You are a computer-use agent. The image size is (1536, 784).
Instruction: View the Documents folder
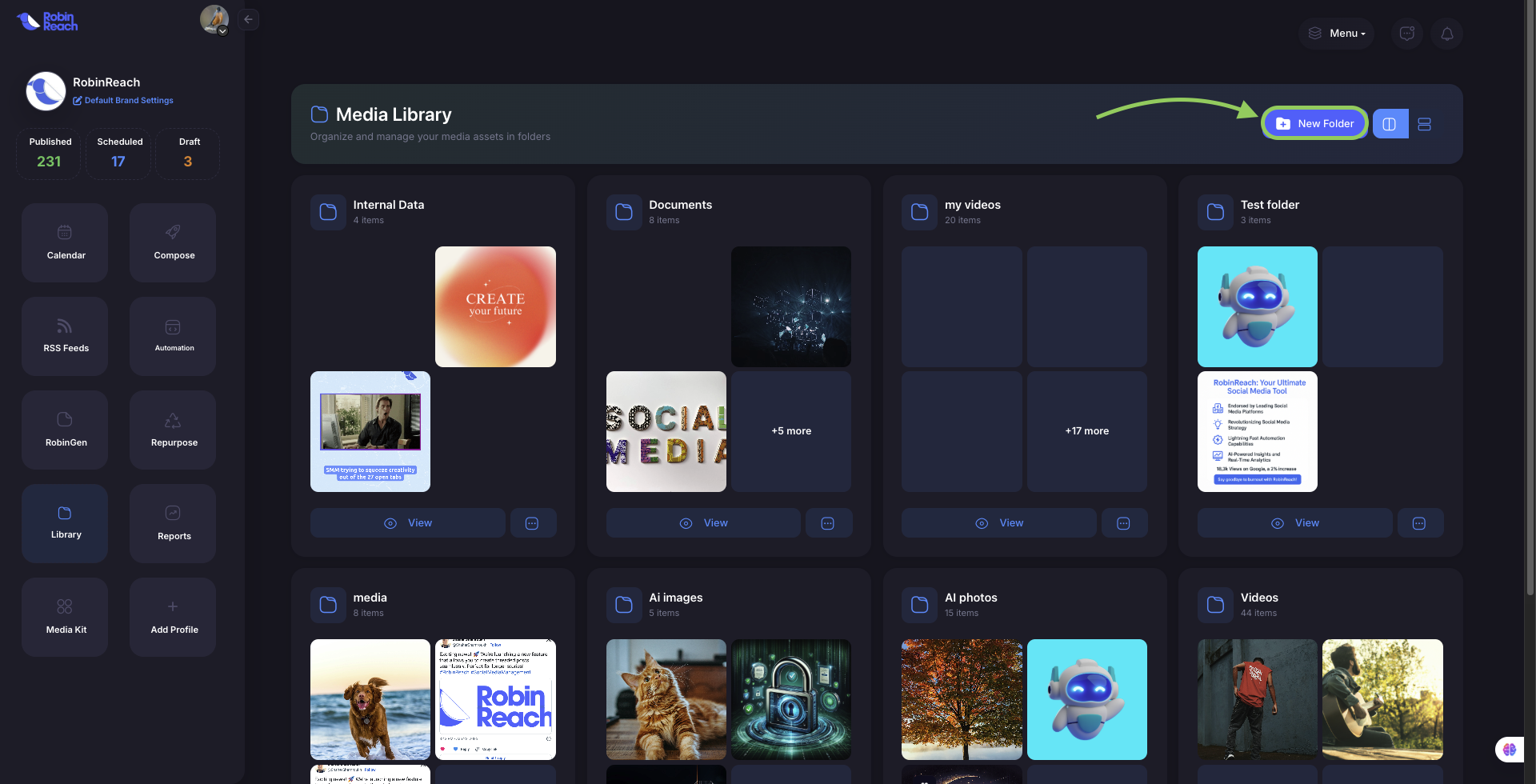point(703,523)
